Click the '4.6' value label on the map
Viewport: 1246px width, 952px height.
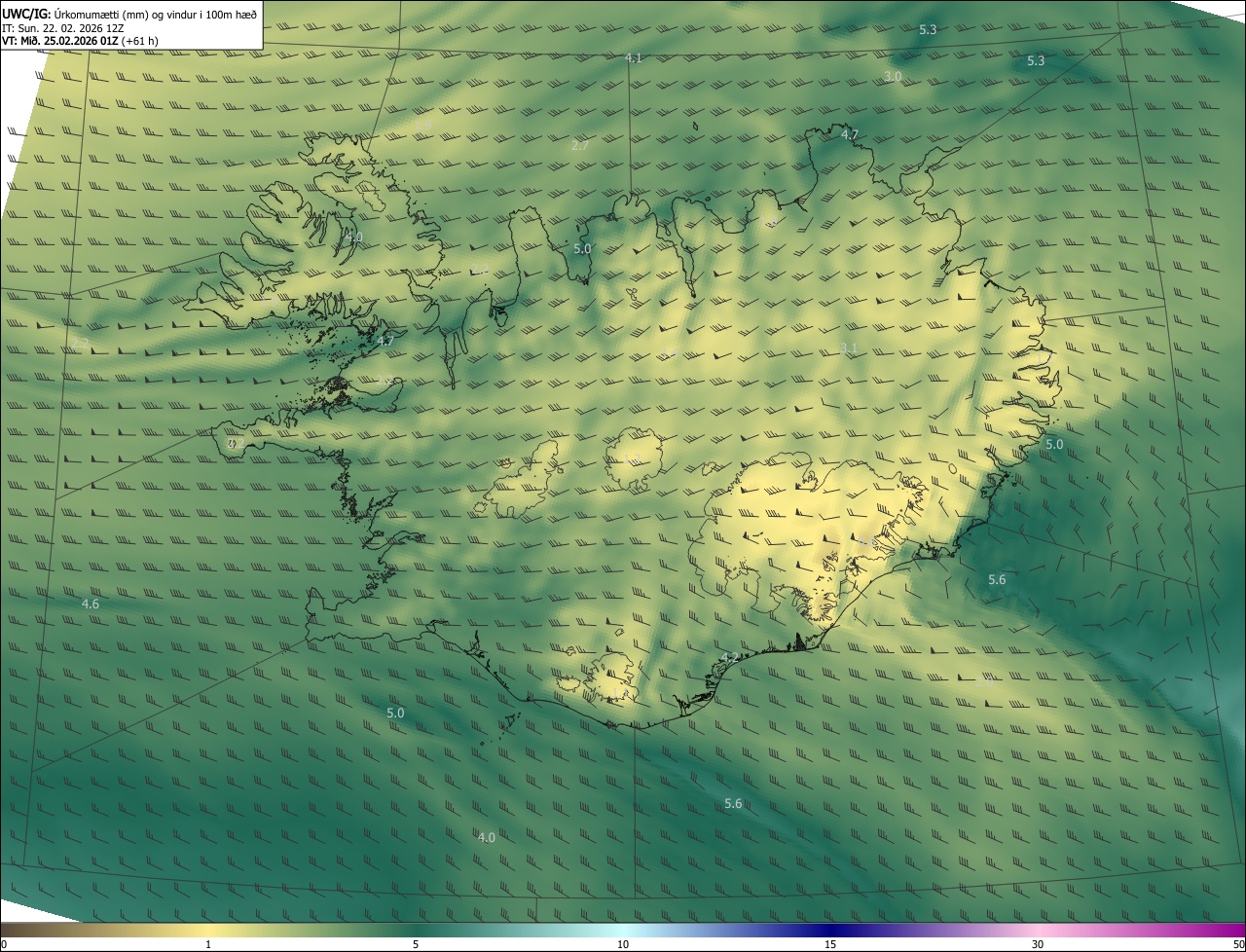click(91, 604)
